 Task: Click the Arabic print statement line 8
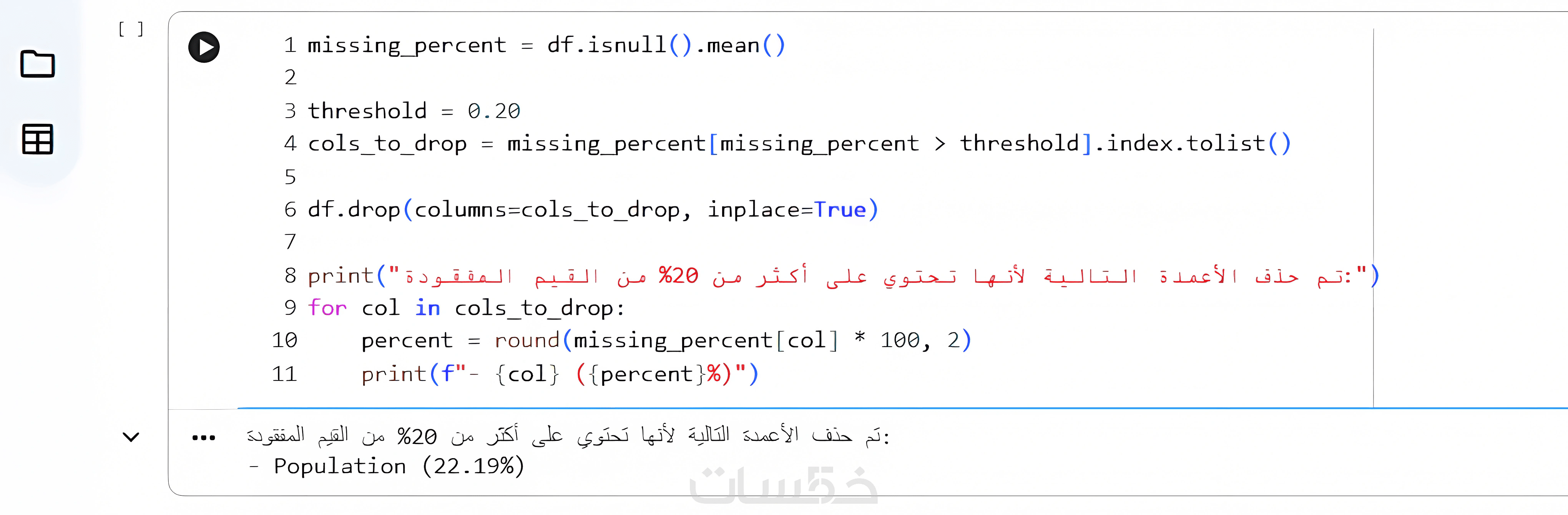[x=843, y=276]
